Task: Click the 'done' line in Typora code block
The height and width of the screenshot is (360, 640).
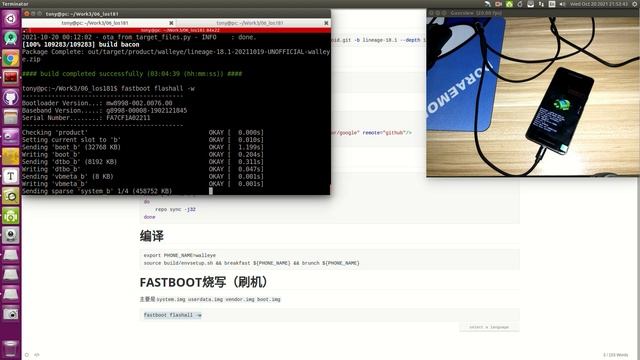Action: pos(149,217)
